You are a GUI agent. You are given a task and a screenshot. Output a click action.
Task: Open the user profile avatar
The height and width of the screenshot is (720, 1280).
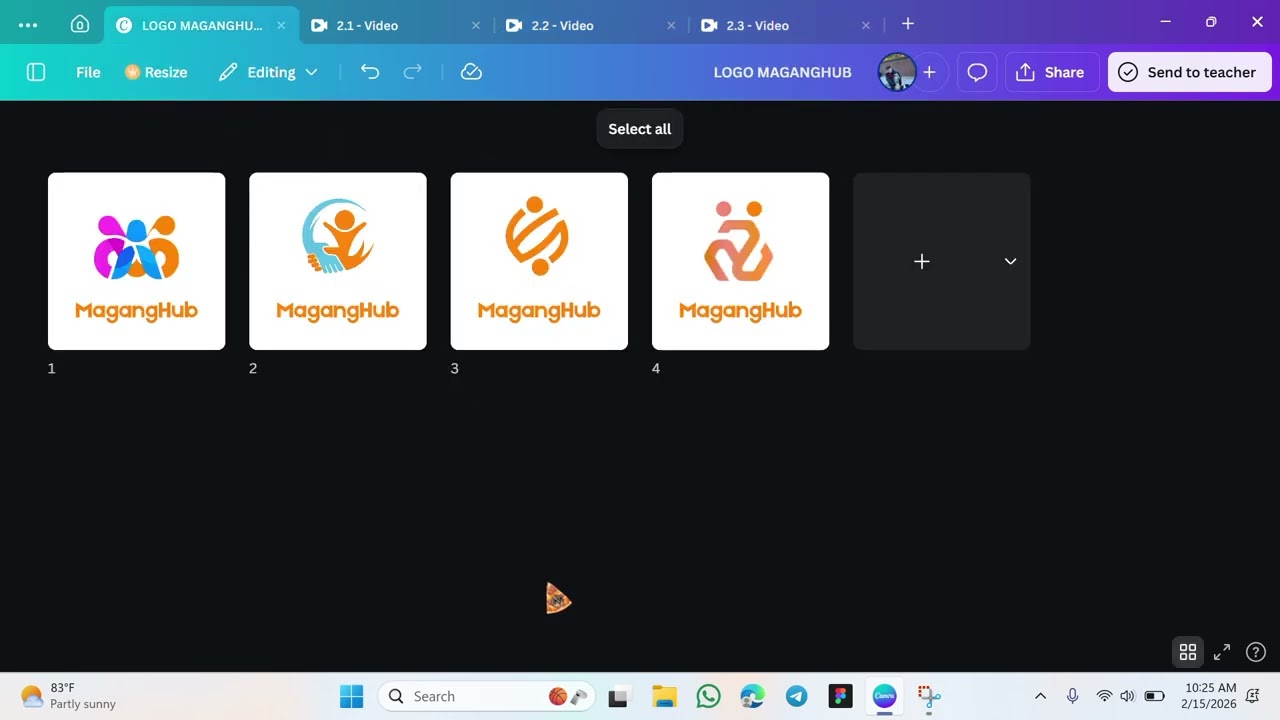[896, 72]
